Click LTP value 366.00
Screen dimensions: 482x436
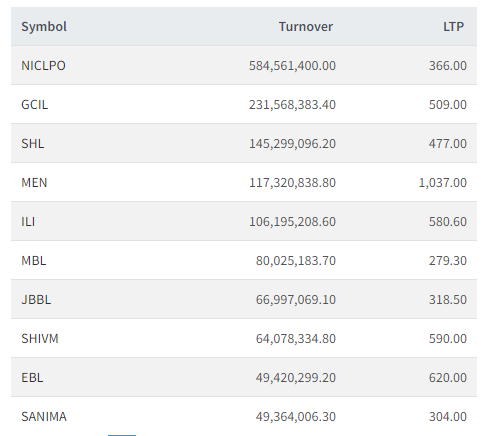448,66
